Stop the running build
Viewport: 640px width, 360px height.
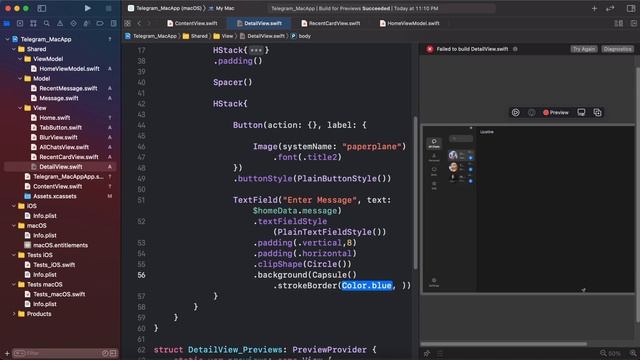click(x=109, y=8)
